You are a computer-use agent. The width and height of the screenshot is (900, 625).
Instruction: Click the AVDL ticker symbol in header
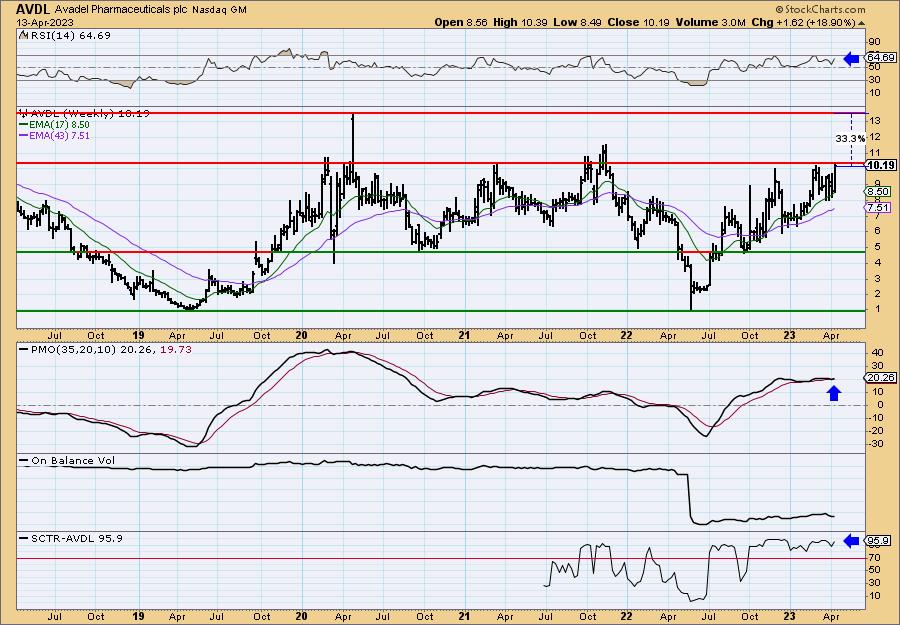point(33,9)
